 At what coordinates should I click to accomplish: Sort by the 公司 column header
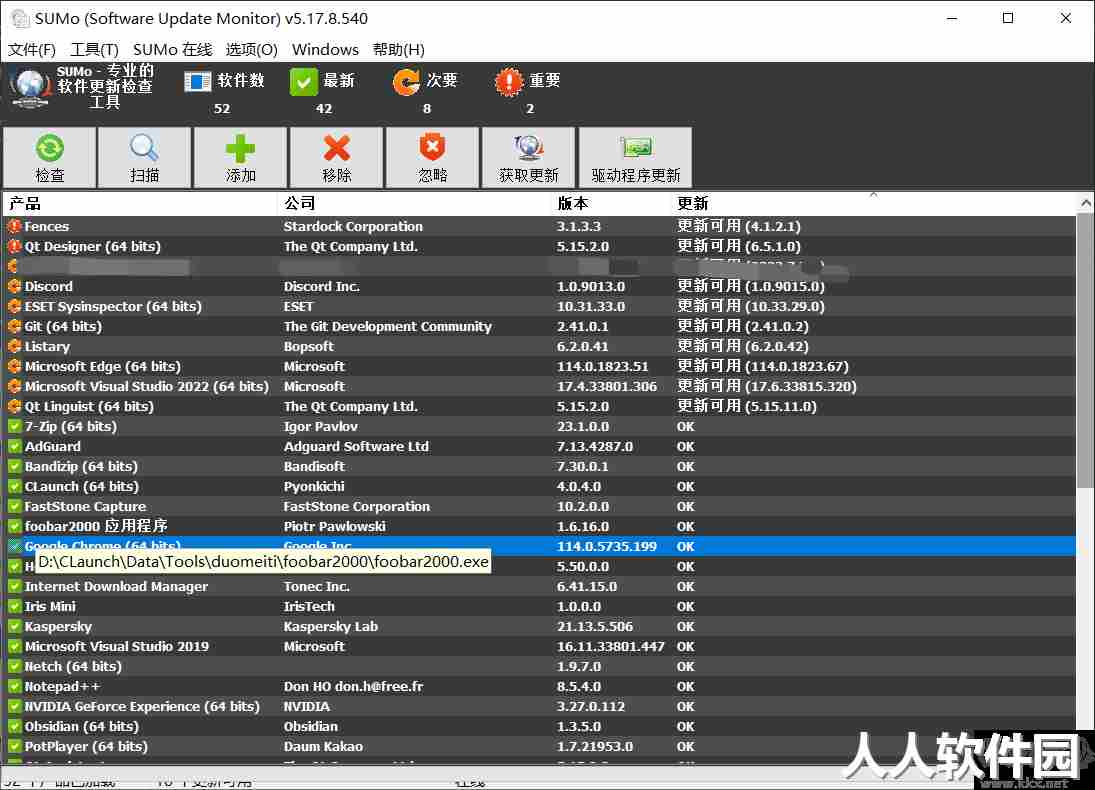click(x=414, y=203)
